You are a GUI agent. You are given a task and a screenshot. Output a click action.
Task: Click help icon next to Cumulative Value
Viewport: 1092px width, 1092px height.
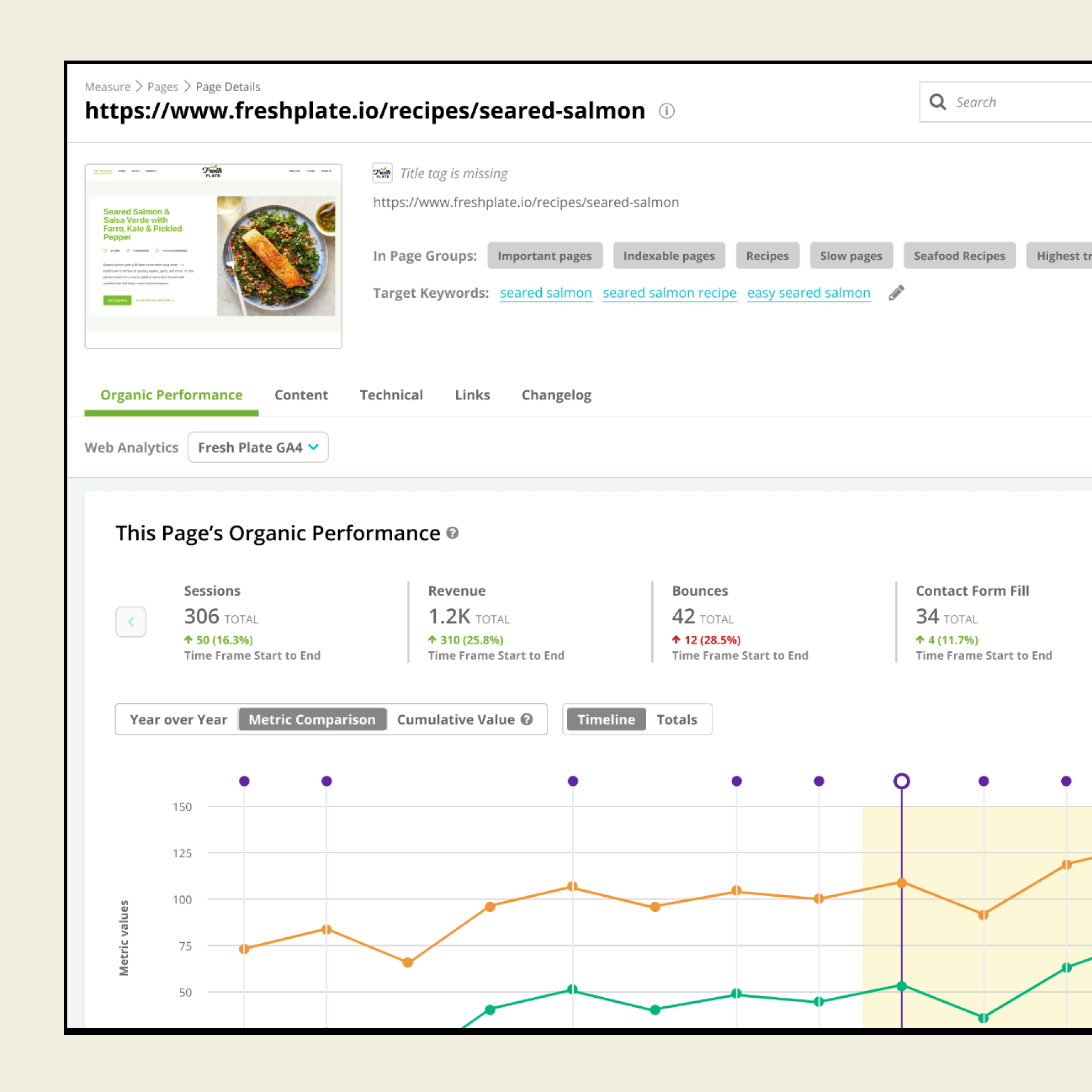(527, 719)
